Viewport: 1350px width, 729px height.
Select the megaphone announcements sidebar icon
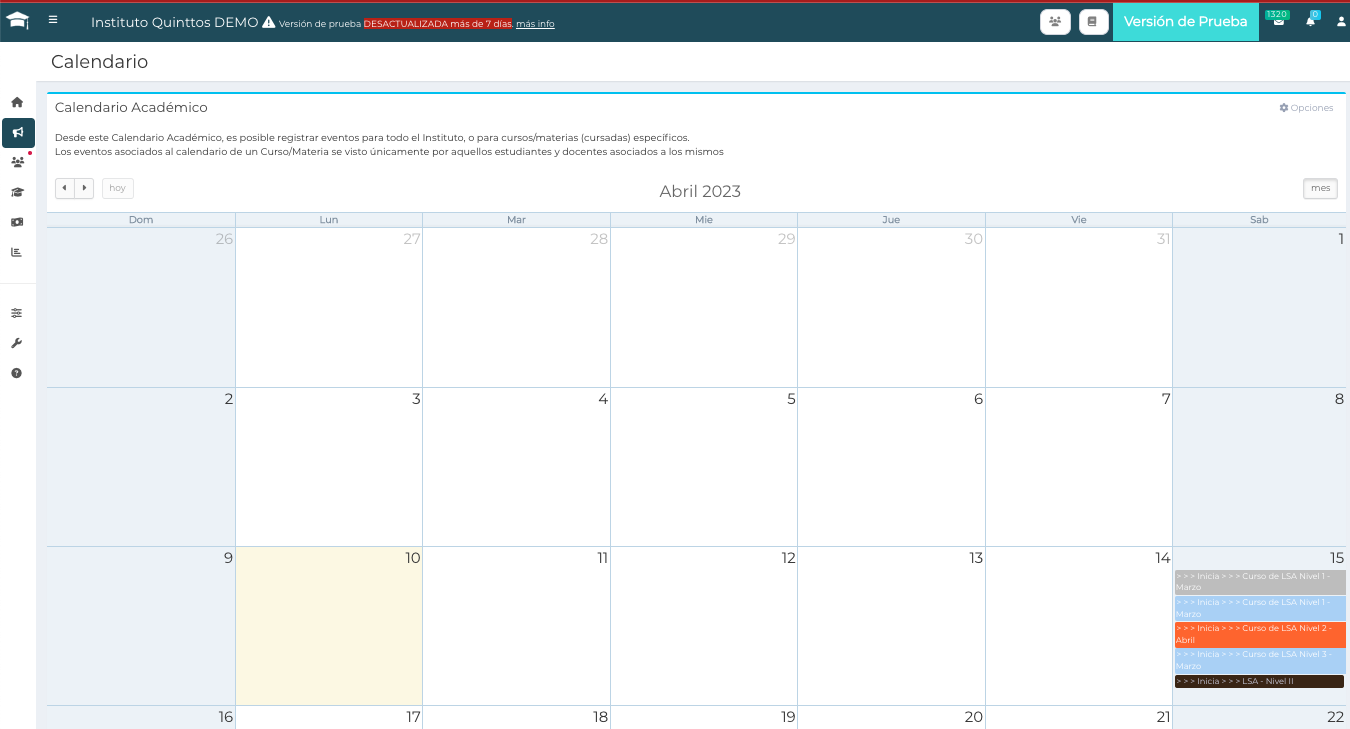[18, 132]
